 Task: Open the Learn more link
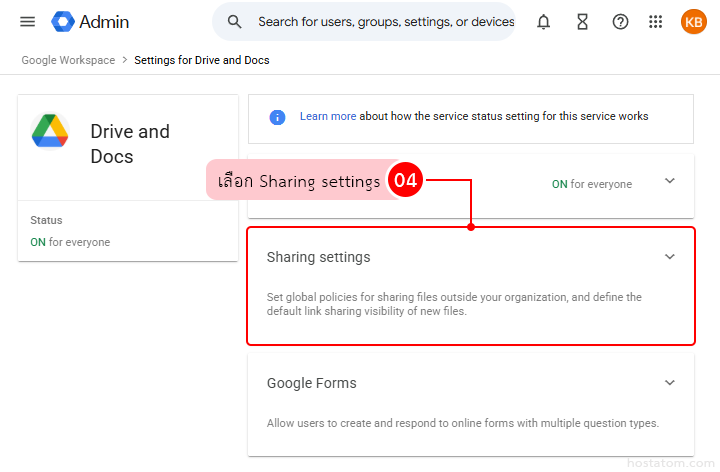click(328, 116)
